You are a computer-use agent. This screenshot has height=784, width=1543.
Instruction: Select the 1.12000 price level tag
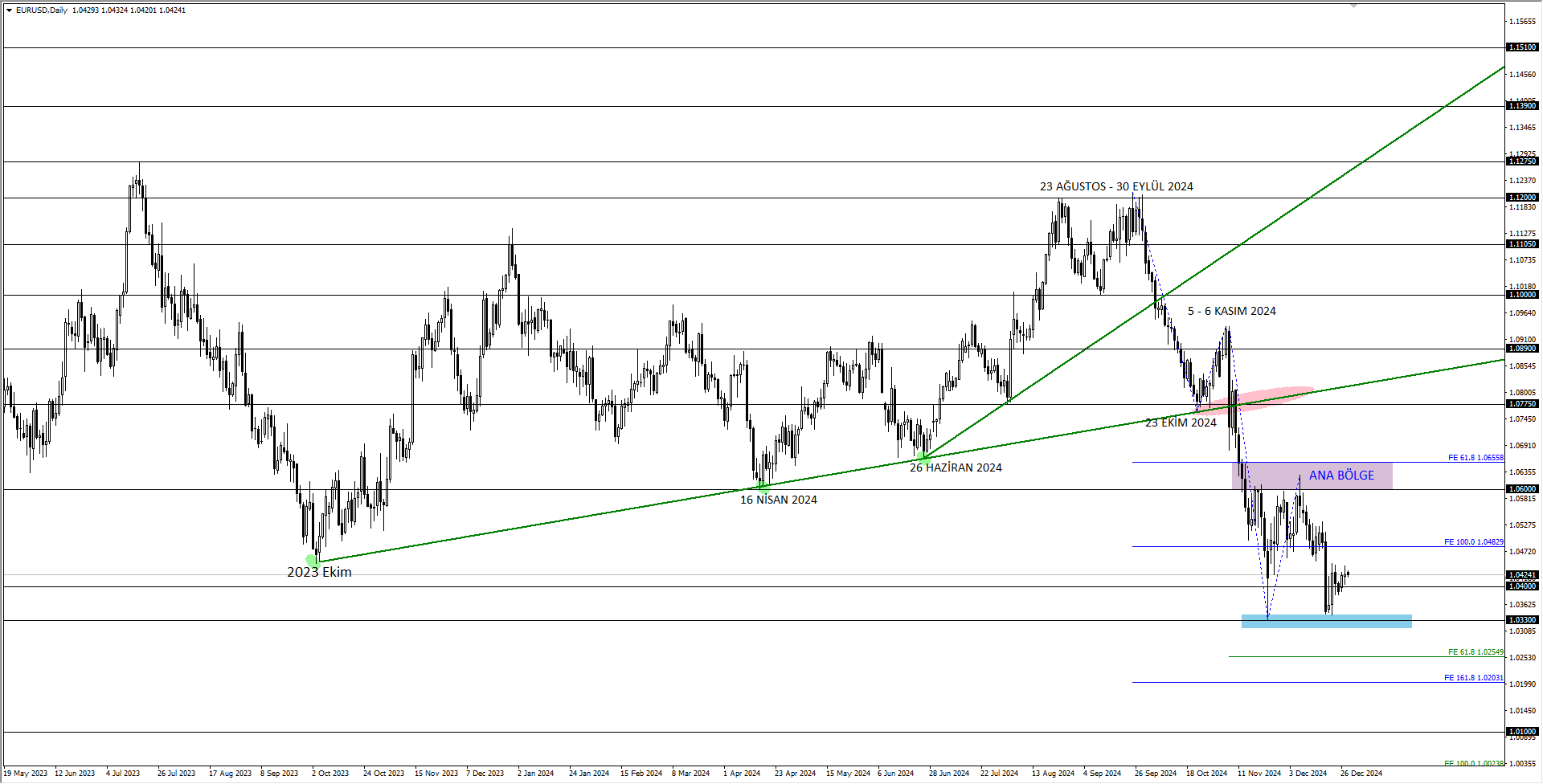[x=1522, y=198]
